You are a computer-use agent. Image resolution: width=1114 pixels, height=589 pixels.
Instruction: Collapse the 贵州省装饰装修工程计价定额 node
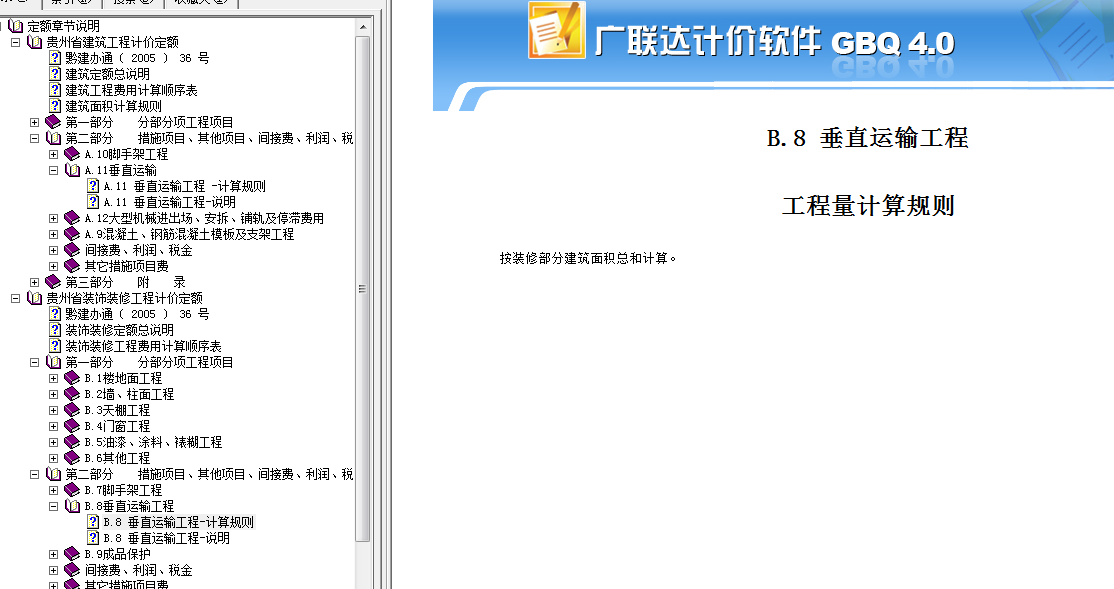[x=15, y=298]
